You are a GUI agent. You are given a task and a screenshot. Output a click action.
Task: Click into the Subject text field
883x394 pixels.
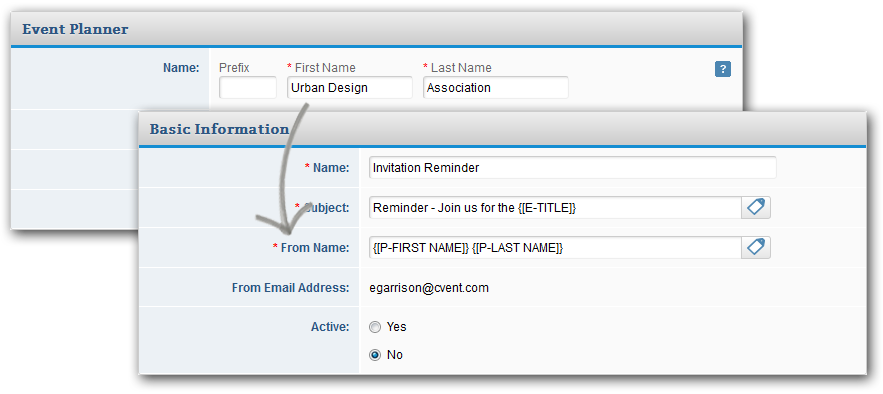pos(555,208)
